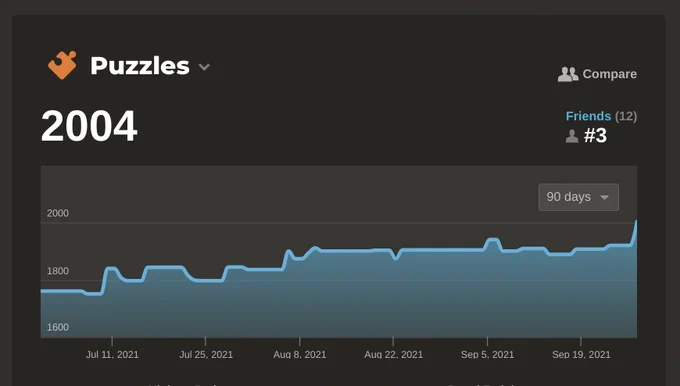Click the 1600 y-axis label
This screenshot has height=386, width=680.
coord(58,327)
